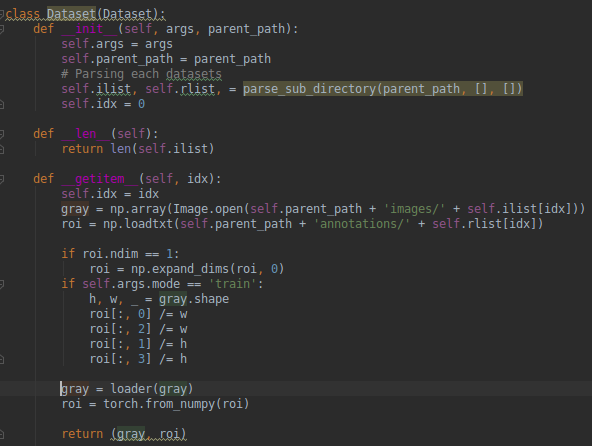
Task: Place cursor on the # Parsing each datasets comment
Action: pyautogui.click(x=142, y=74)
